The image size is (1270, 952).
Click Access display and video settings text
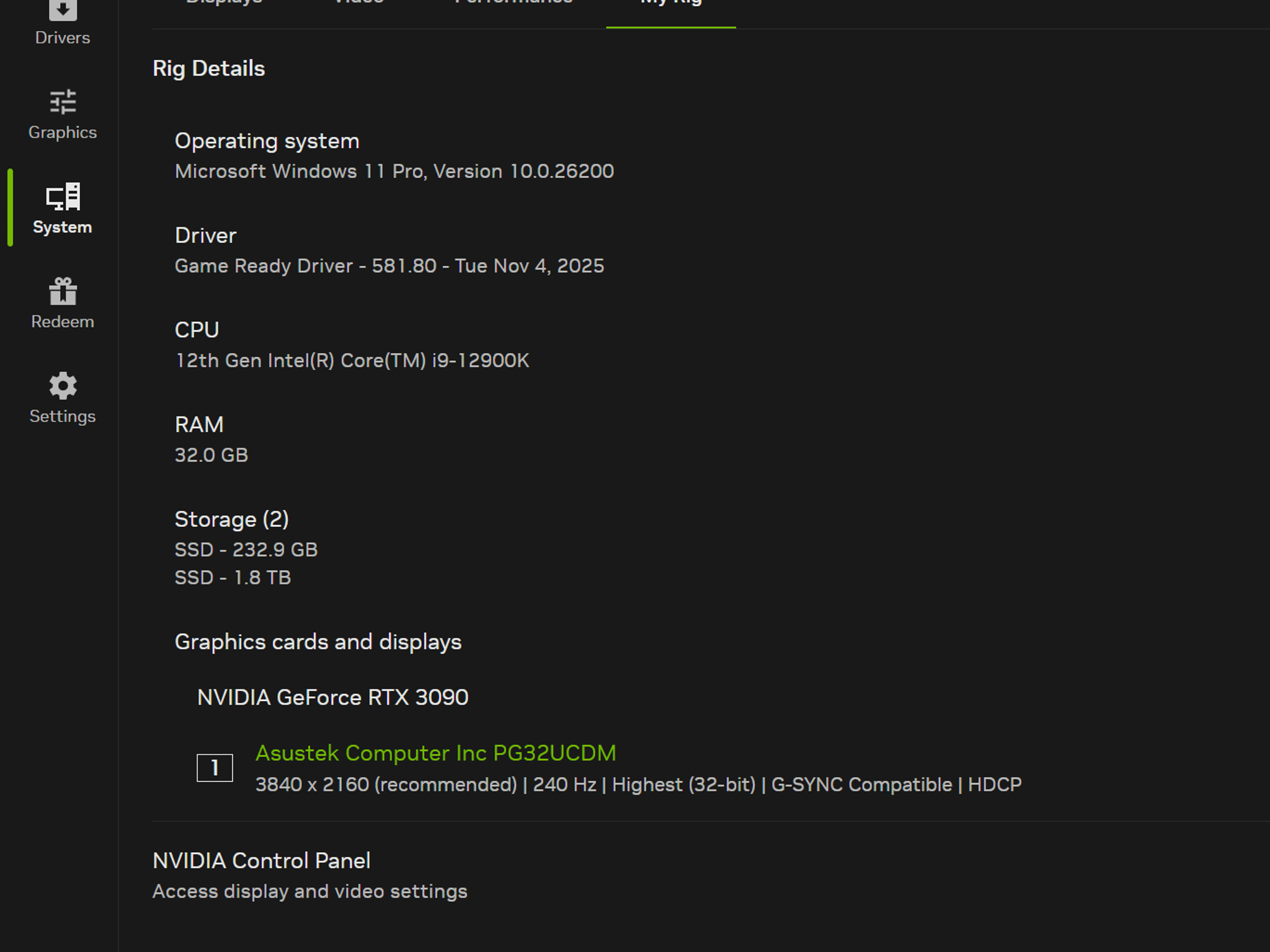click(x=310, y=891)
